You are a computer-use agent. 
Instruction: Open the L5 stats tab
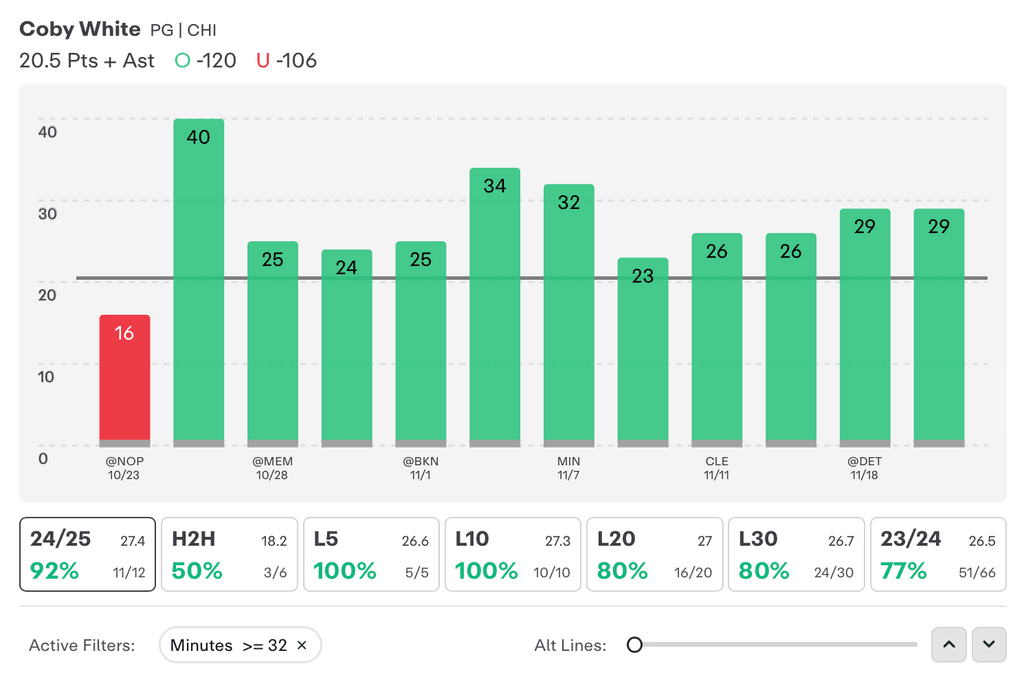pos(371,554)
